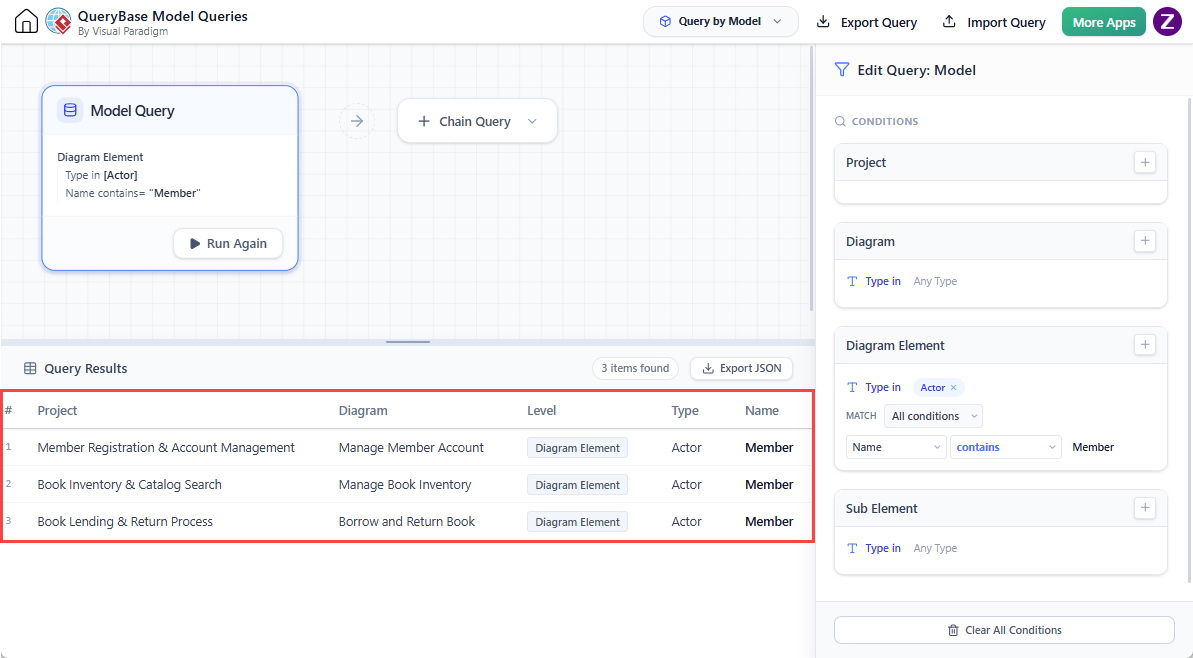Remove the Actor type tag
This screenshot has height=658, width=1193.
click(953, 388)
